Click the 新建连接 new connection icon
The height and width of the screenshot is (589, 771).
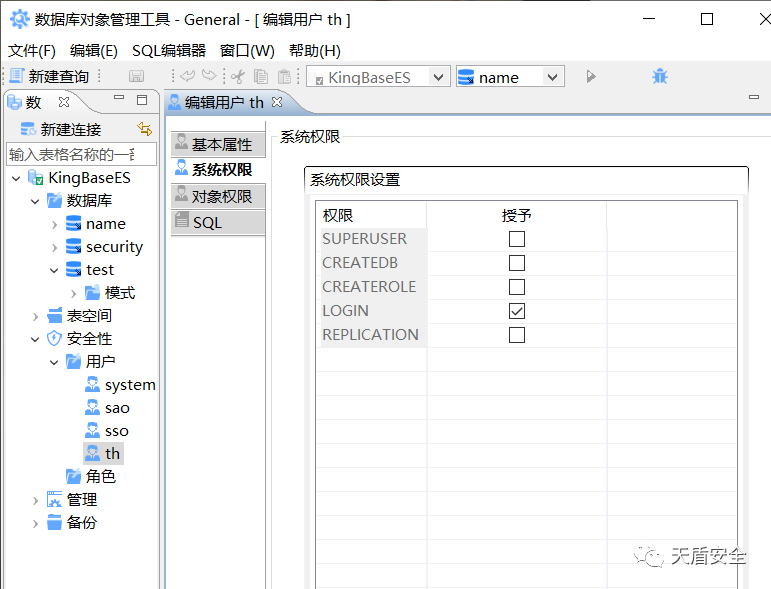[x=29, y=129]
